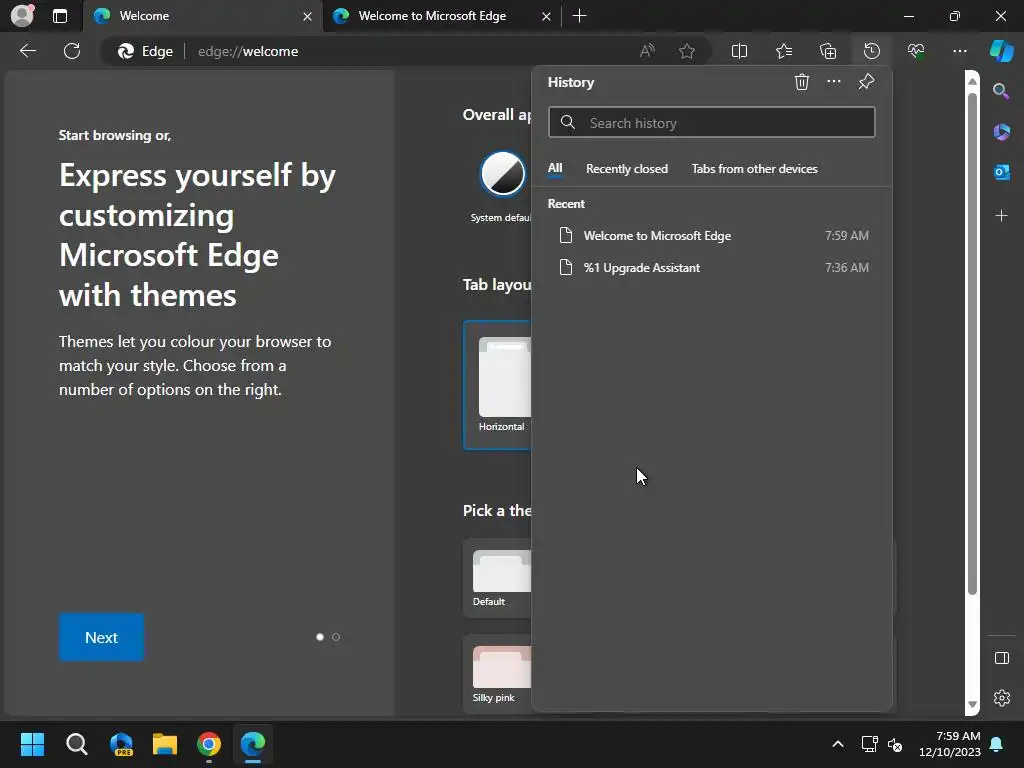
Task: Add this page to favorites star
Action: point(686,51)
